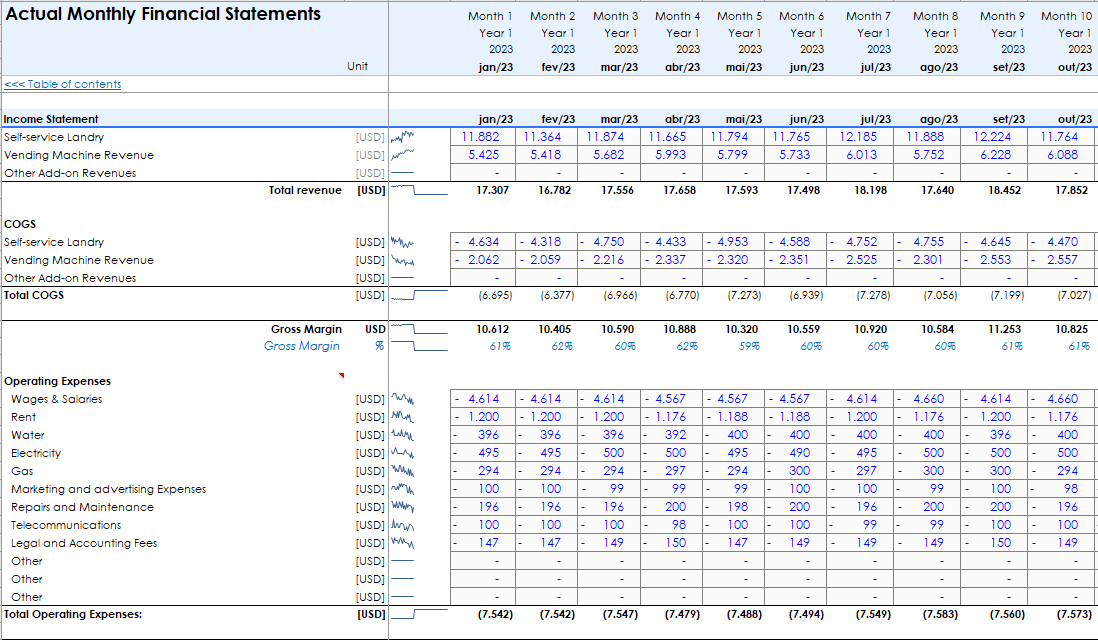Select the Total revenue sparkline chart

click(417, 190)
